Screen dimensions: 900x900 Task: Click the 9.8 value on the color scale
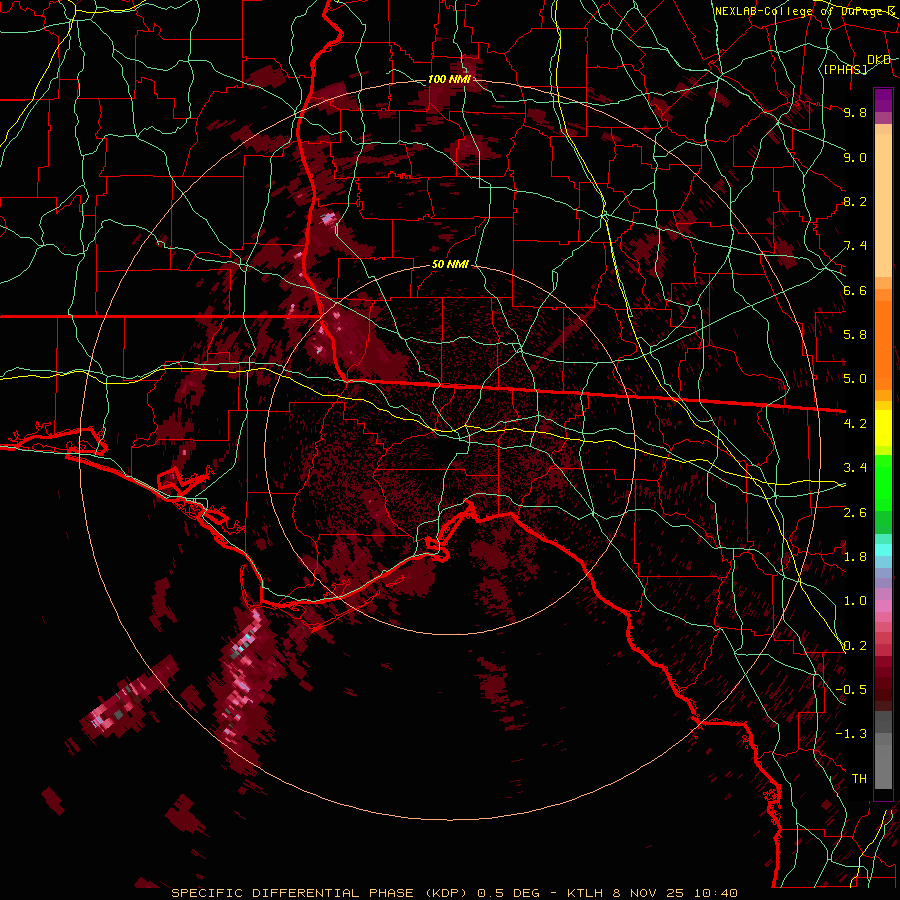(855, 112)
